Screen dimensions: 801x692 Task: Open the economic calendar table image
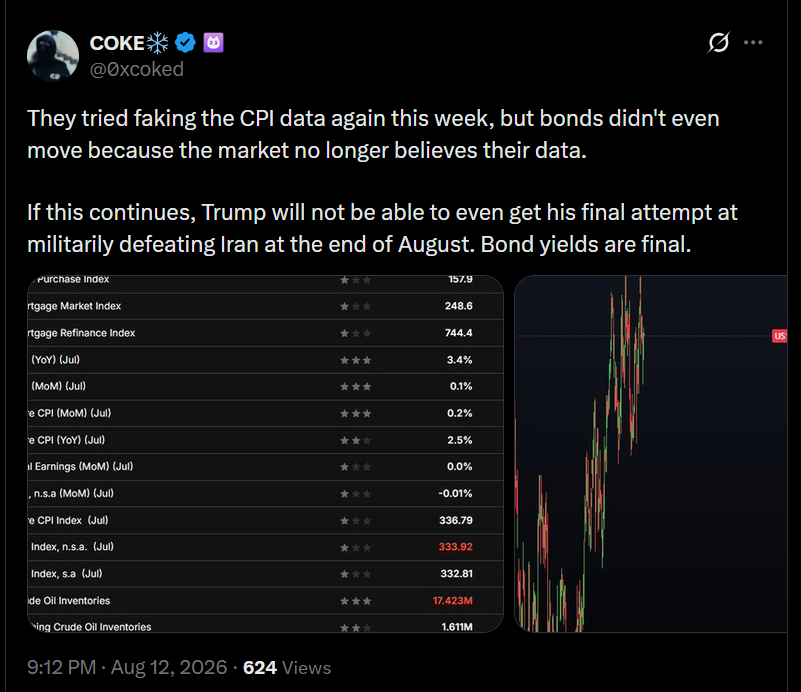[x=265, y=454]
